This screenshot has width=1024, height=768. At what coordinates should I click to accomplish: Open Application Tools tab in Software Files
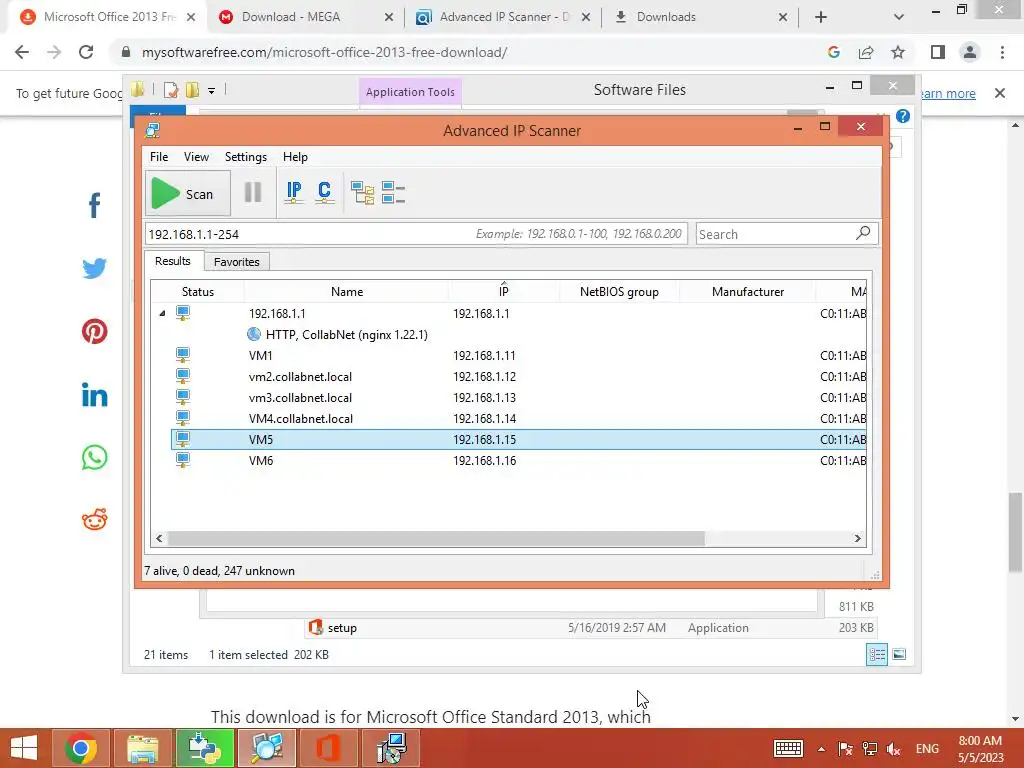point(410,92)
